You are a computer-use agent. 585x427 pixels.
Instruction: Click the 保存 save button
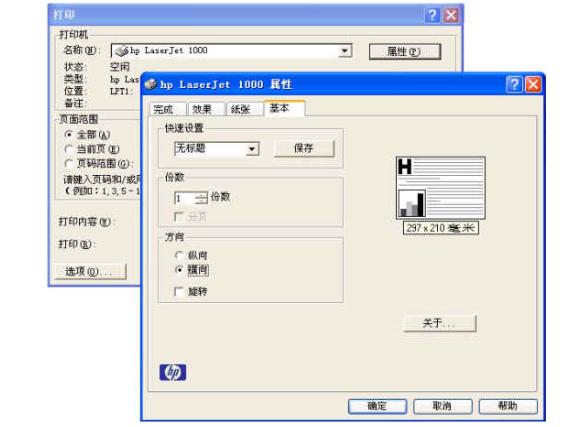pos(304,148)
